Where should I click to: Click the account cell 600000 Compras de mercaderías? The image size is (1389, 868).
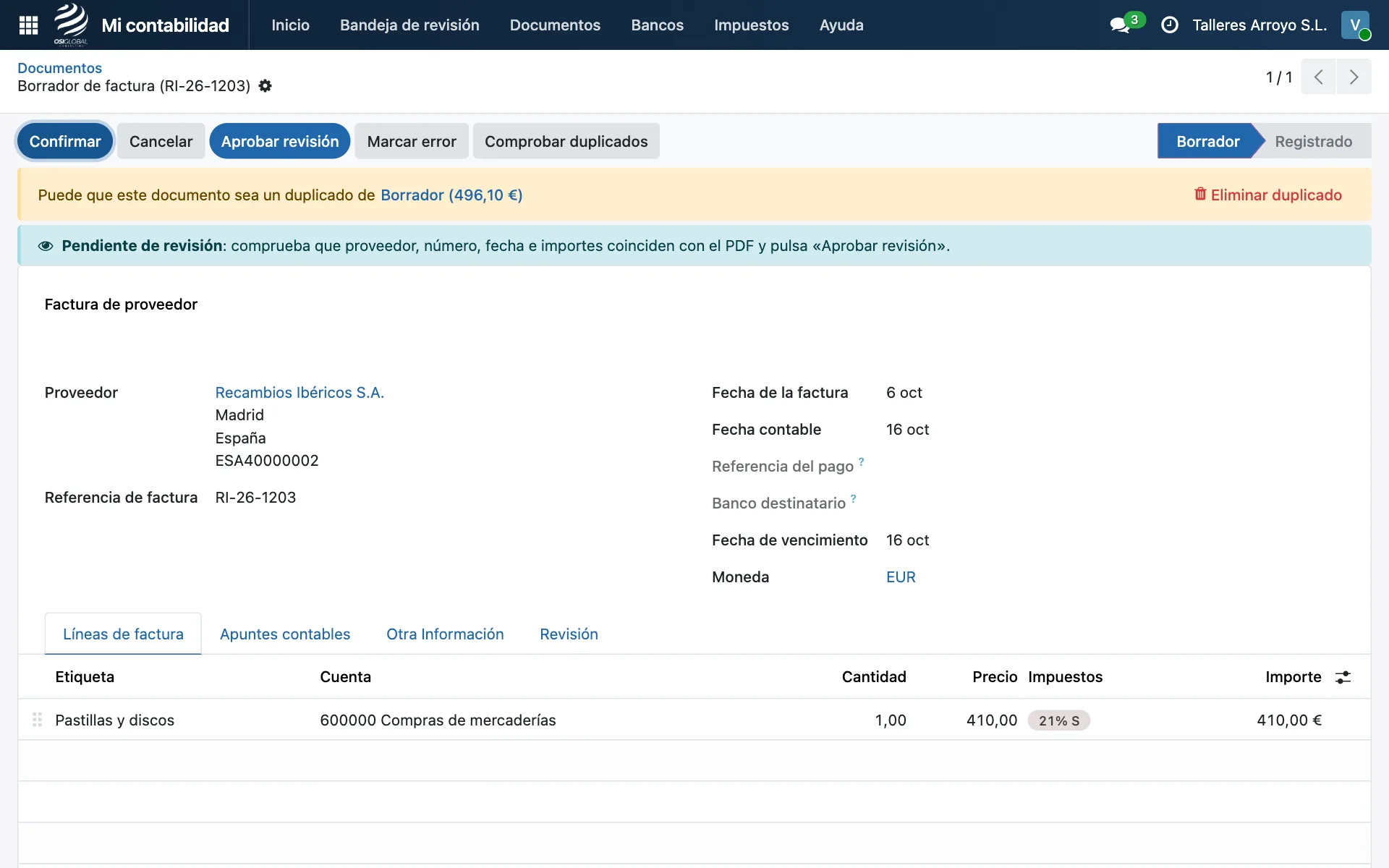pyautogui.click(x=438, y=720)
